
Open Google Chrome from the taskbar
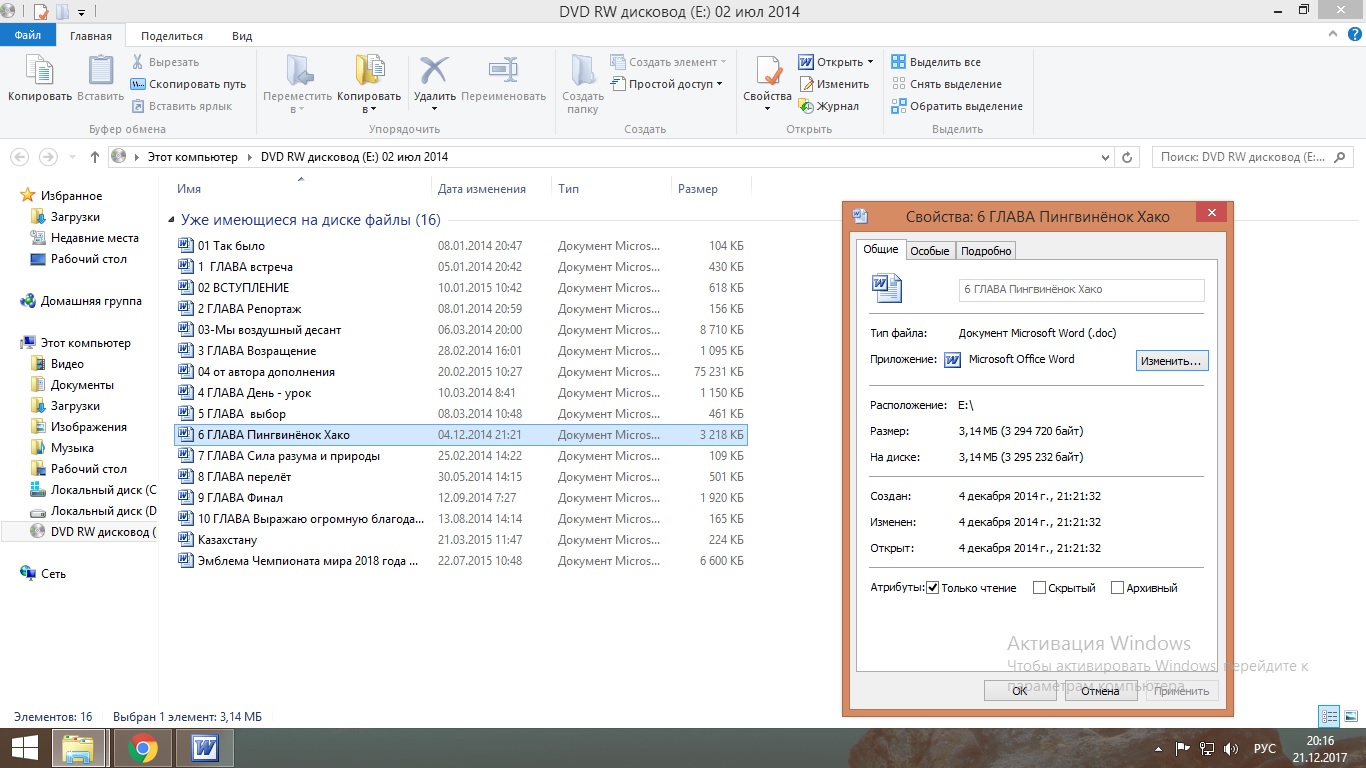coord(142,748)
